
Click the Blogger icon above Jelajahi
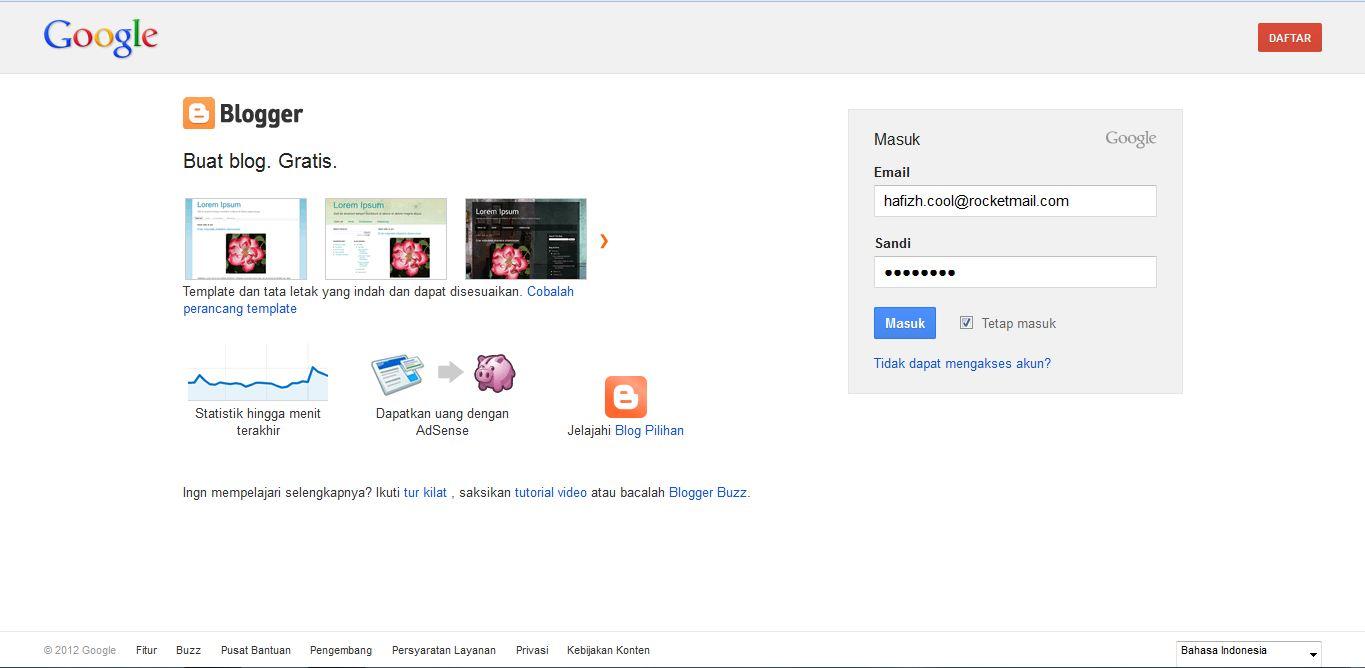(x=626, y=397)
